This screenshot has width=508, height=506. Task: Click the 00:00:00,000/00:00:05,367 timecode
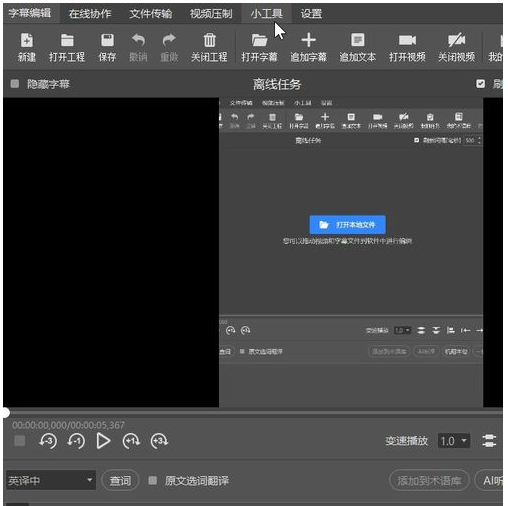coord(68,425)
